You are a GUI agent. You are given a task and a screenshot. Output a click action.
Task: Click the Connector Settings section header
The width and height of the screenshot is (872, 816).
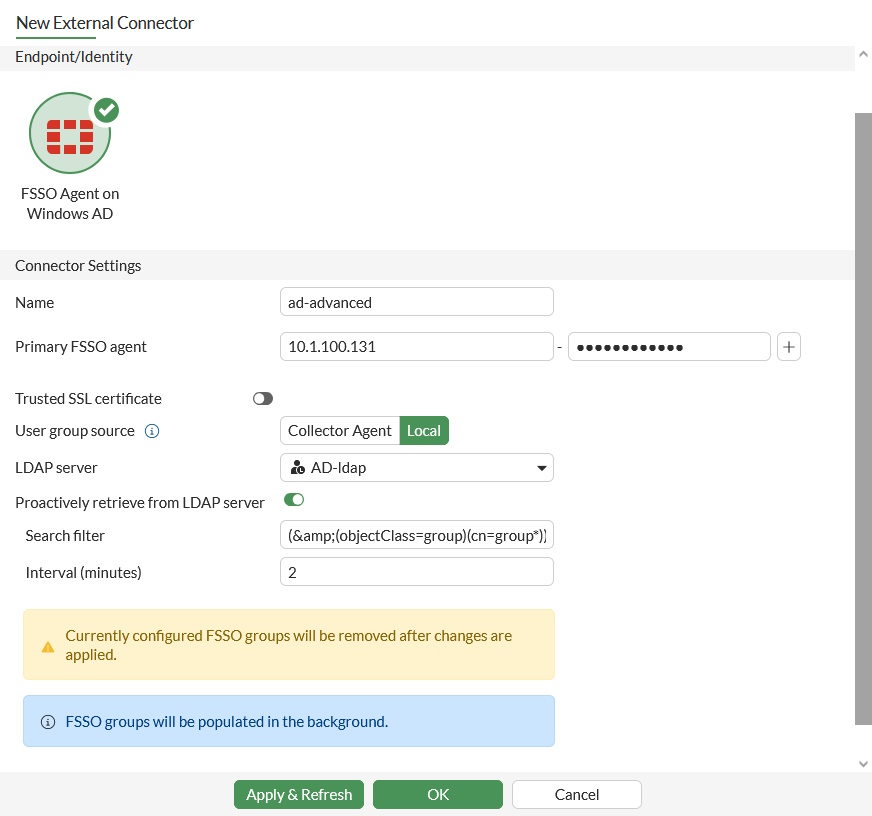78,266
